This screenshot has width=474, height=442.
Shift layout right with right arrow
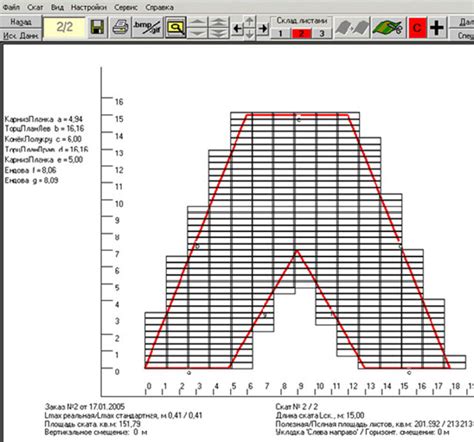pos(263,29)
